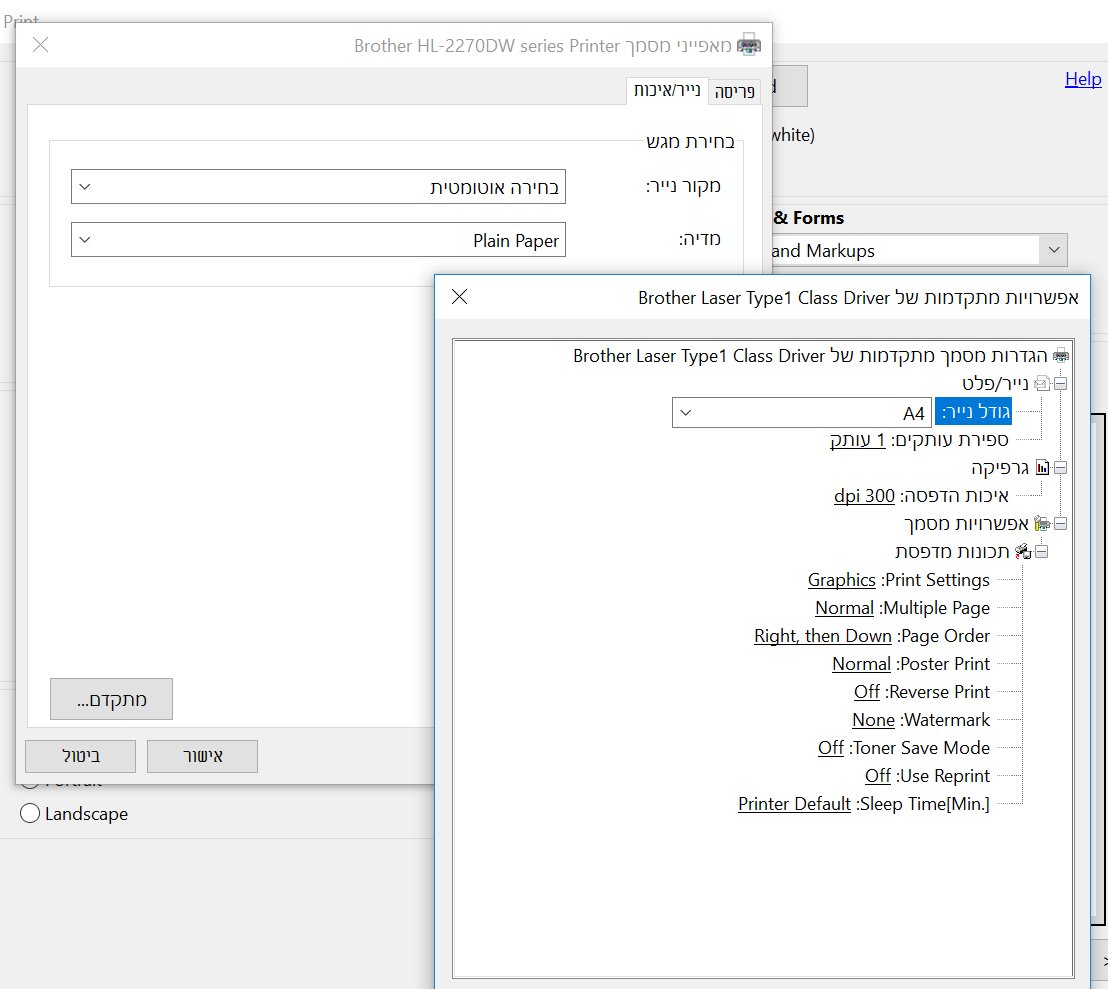Collapse the אפשרויות מסמך tree node
The height and width of the screenshot is (989, 1108).
point(1061,523)
